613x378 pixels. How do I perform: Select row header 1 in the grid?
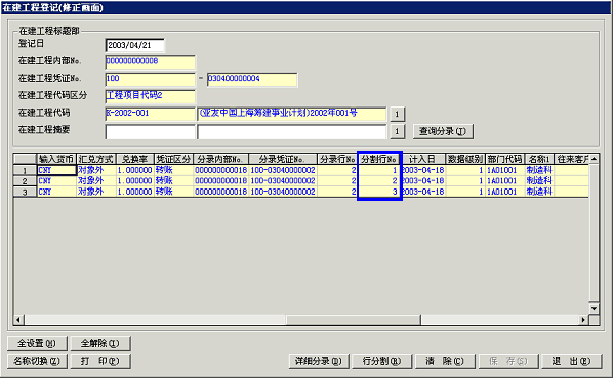(x=25, y=170)
